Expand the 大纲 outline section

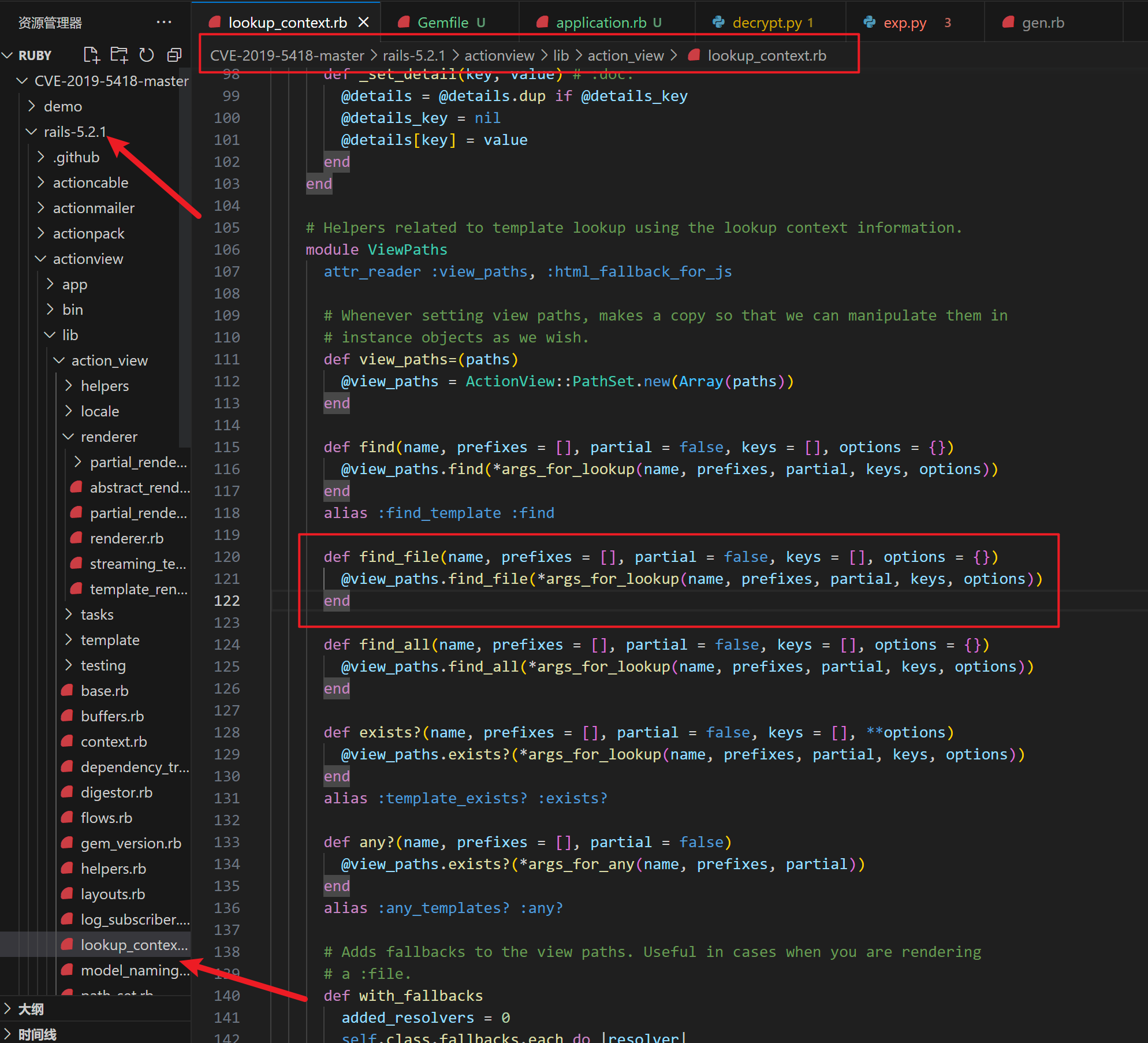pos(31,1009)
